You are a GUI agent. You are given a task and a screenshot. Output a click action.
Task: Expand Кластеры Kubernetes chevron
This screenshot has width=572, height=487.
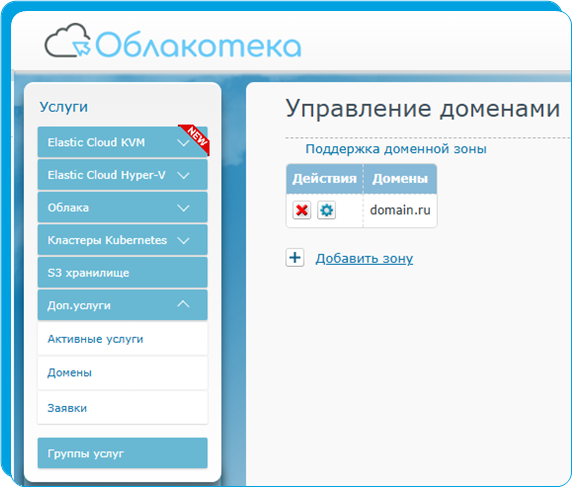click(x=183, y=240)
